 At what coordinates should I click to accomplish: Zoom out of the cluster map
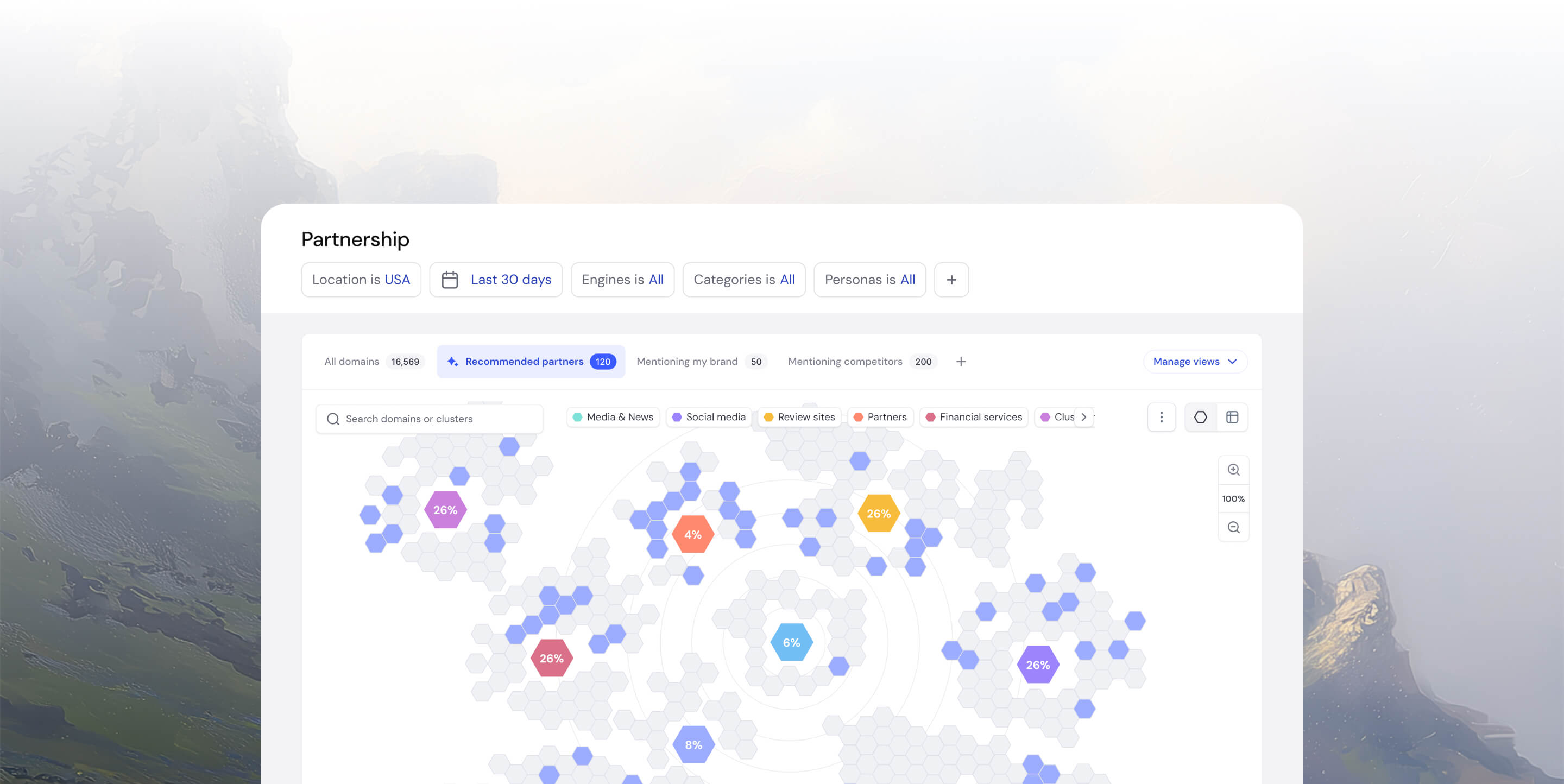click(x=1233, y=527)
